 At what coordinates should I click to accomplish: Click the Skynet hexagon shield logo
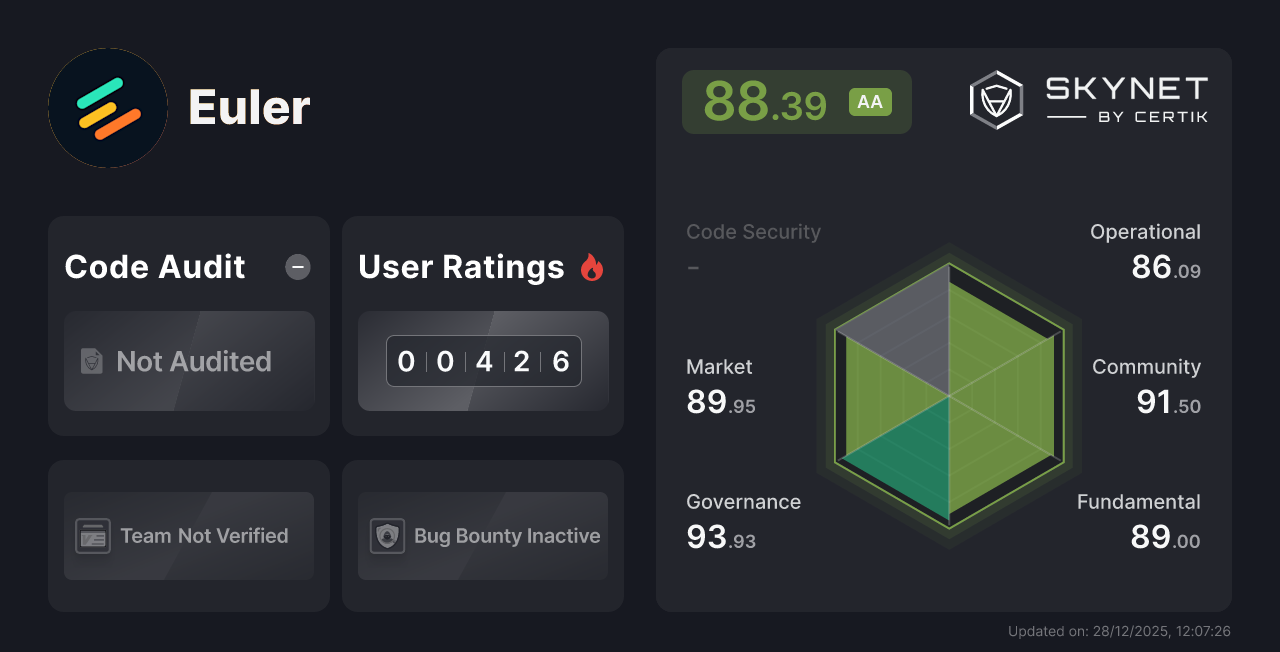click(995, 99)
